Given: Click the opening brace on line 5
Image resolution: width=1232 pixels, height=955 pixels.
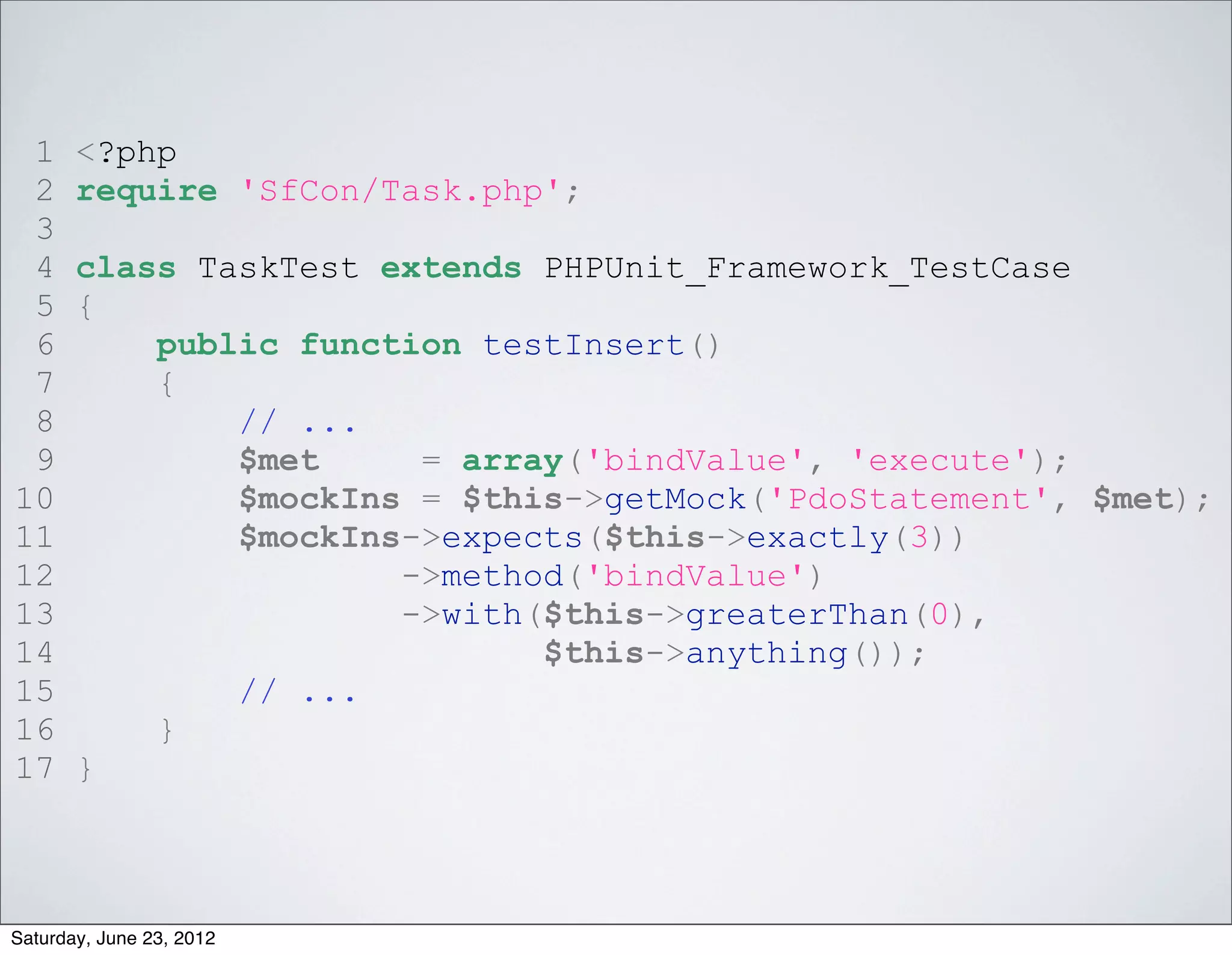Looking at the screenshot, I should coord(85,307).
